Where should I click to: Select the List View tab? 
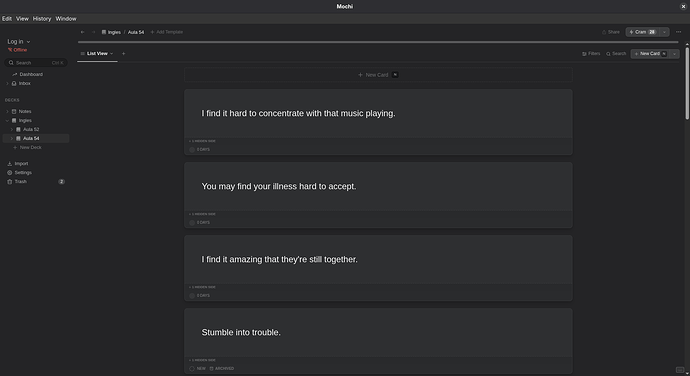point(97,54)
